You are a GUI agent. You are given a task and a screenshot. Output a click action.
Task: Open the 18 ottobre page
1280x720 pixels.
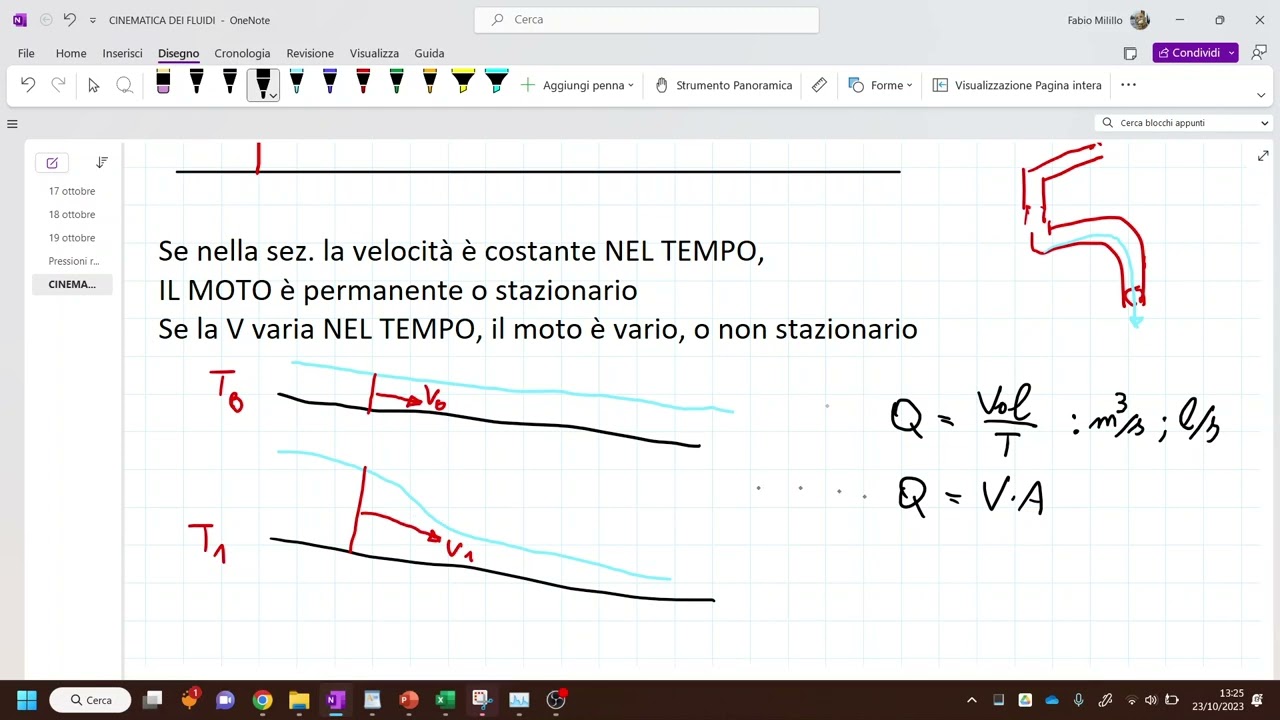72,214
